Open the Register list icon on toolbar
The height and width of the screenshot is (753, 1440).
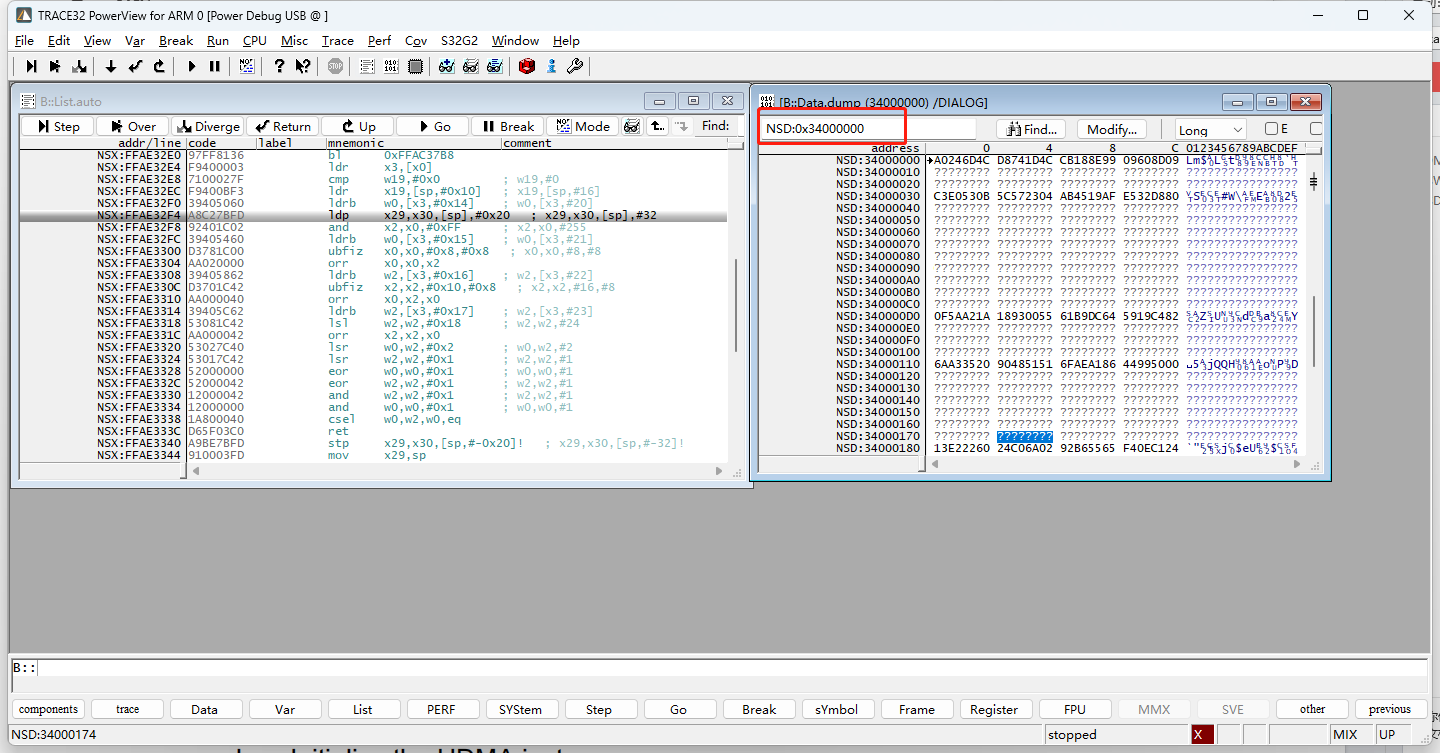(415, 66)
